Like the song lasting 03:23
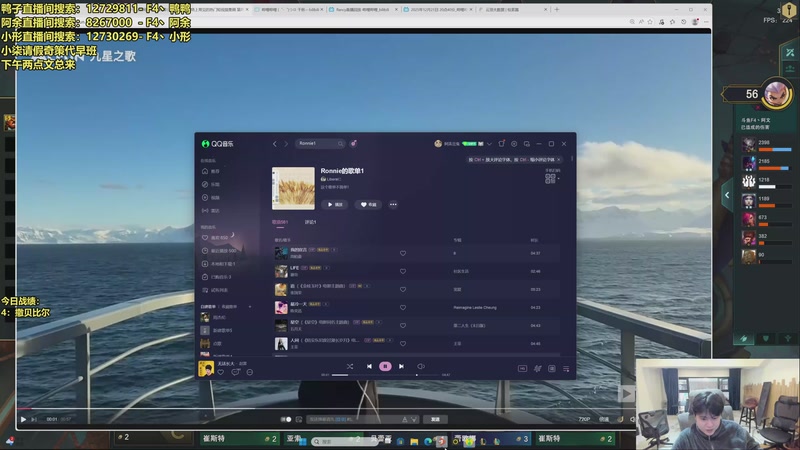Viewport: 800px width, 450px height. tap(403, 289)
